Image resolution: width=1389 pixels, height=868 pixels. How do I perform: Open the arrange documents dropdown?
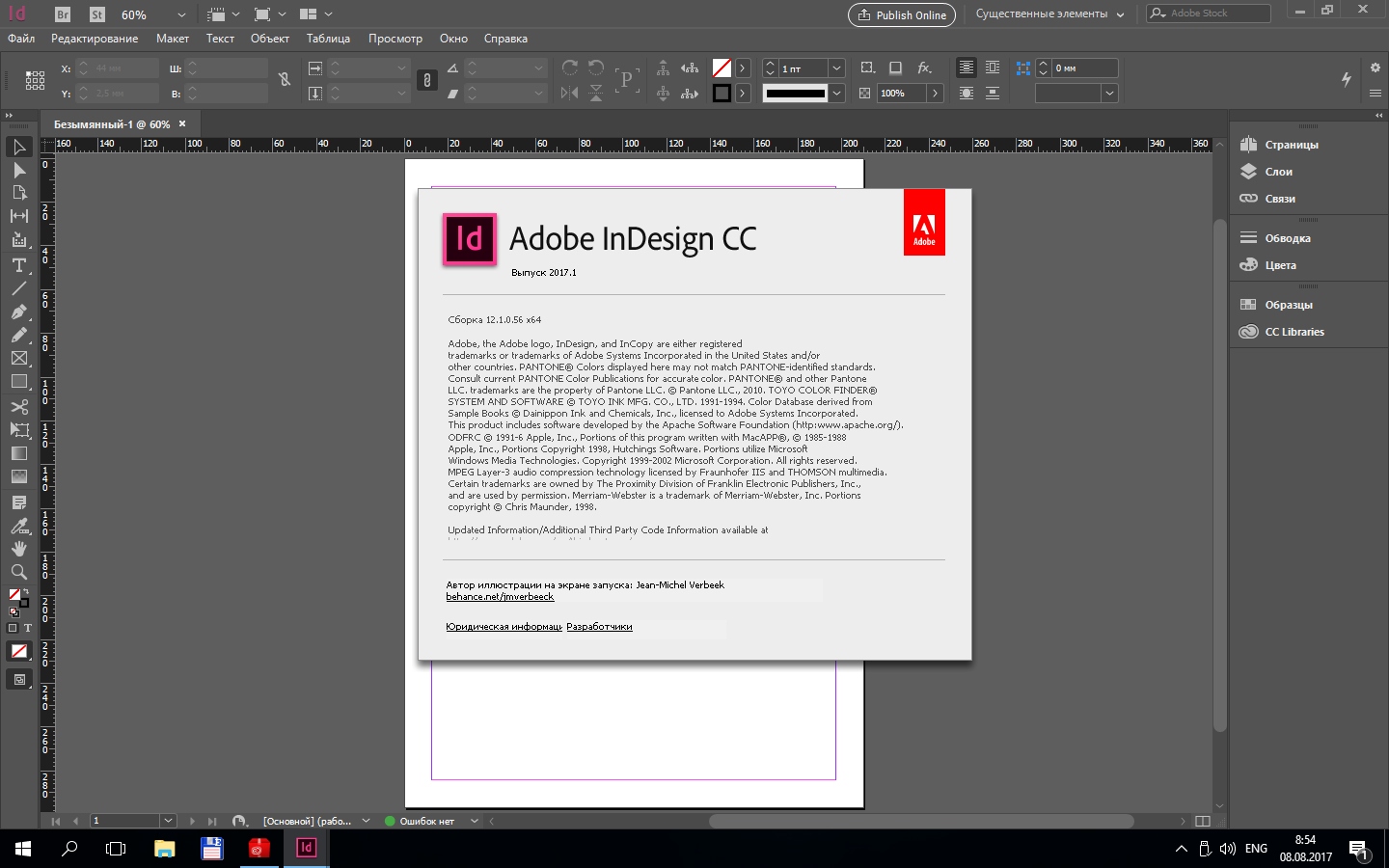pyautogui.click(x=315, y=14)
